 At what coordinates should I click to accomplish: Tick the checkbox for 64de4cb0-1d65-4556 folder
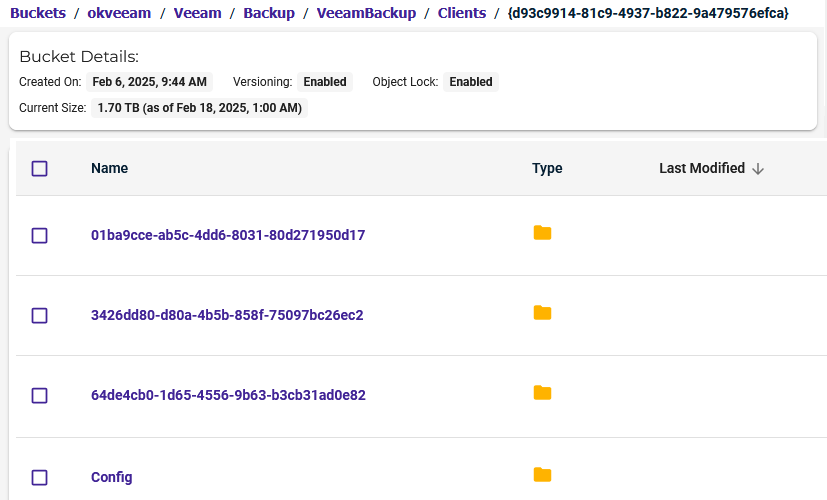40,396
